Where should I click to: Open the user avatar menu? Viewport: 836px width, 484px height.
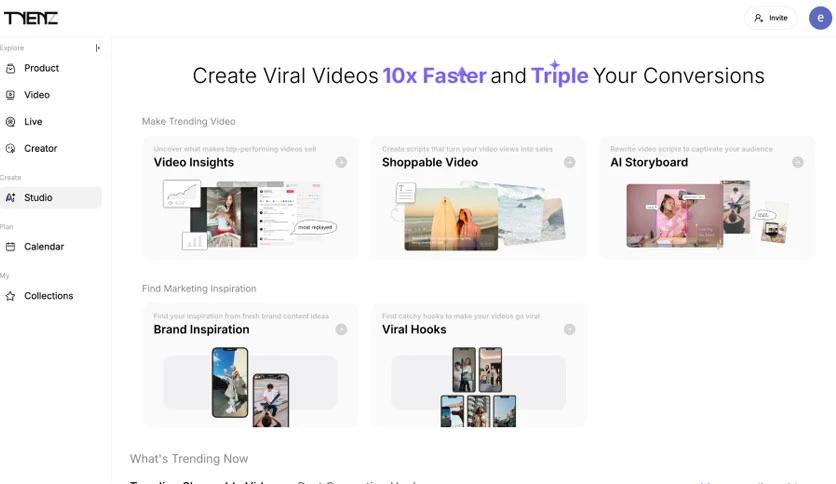(820, 18)
